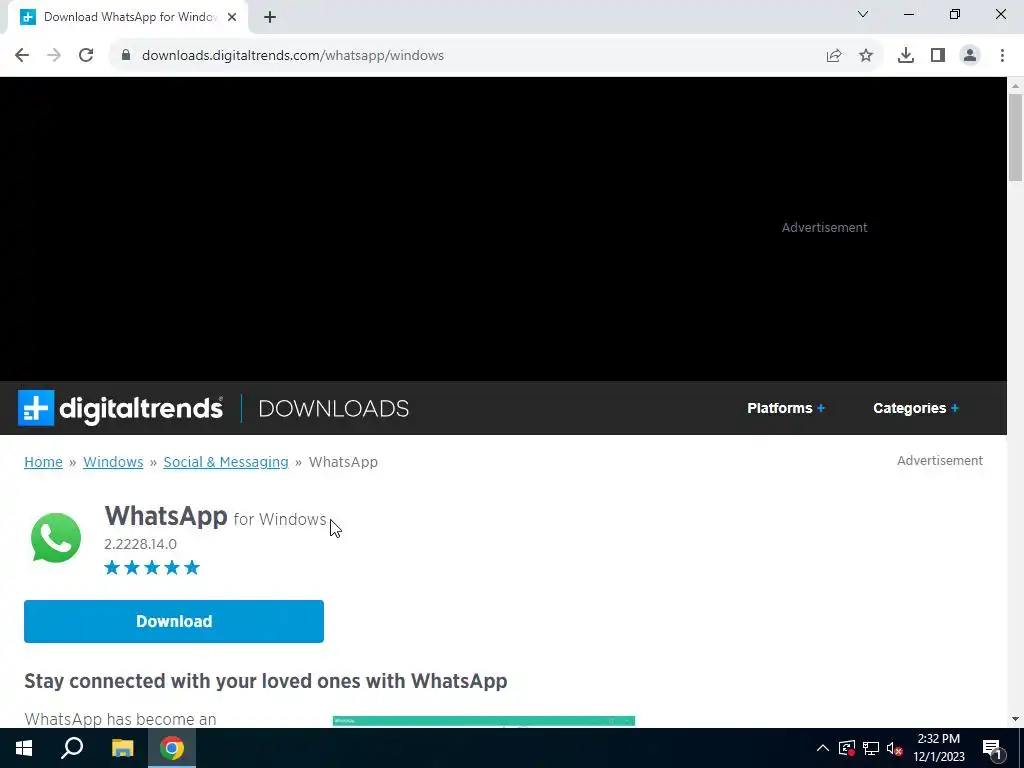Viewport: 1024px width, 768px height.
Task: Click the scrollbar down arrow
Action: [x=1015, y=719]
